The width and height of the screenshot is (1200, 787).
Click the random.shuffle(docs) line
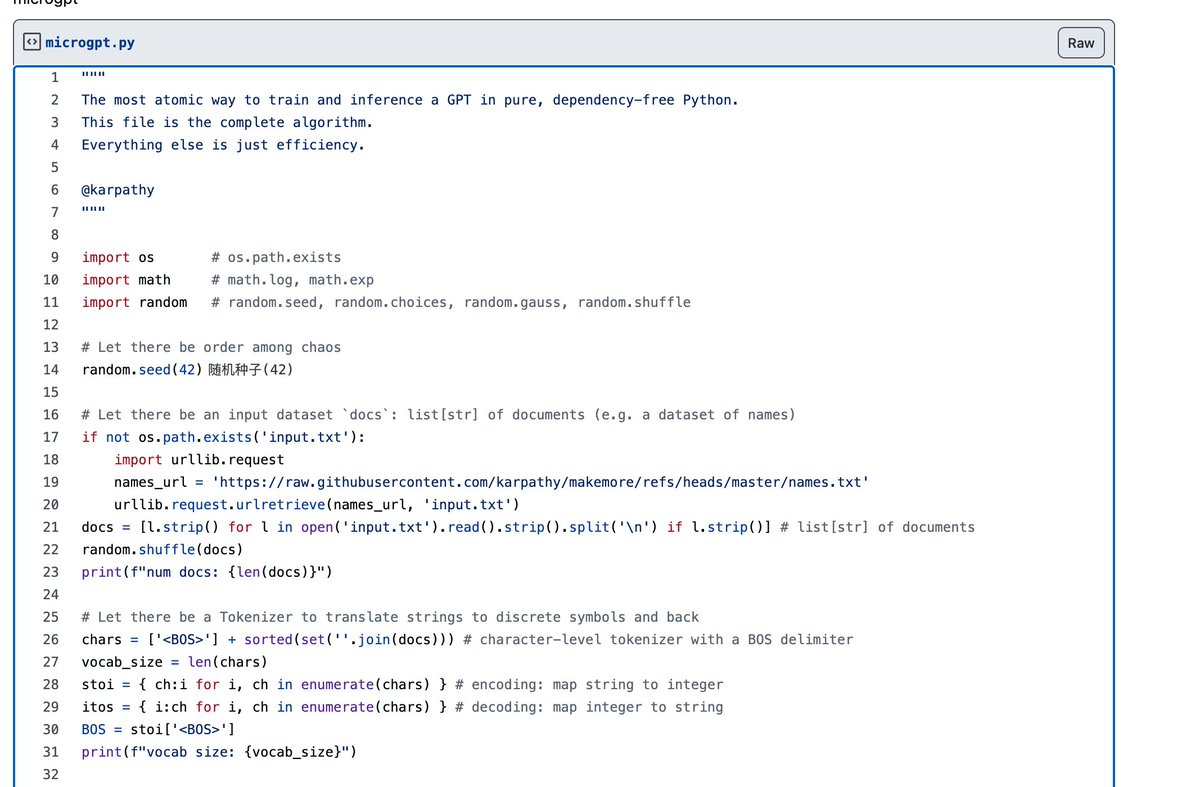pyautogui.click(x=162, y=550)
